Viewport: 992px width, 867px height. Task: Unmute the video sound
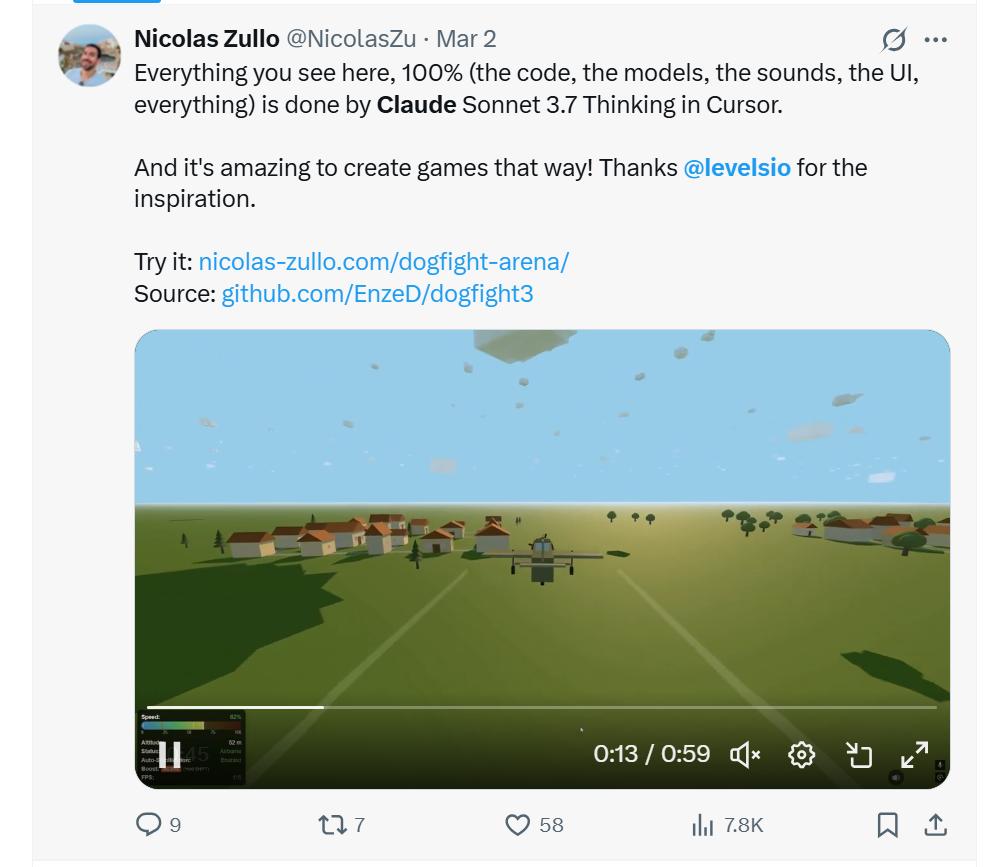point(745,754)
